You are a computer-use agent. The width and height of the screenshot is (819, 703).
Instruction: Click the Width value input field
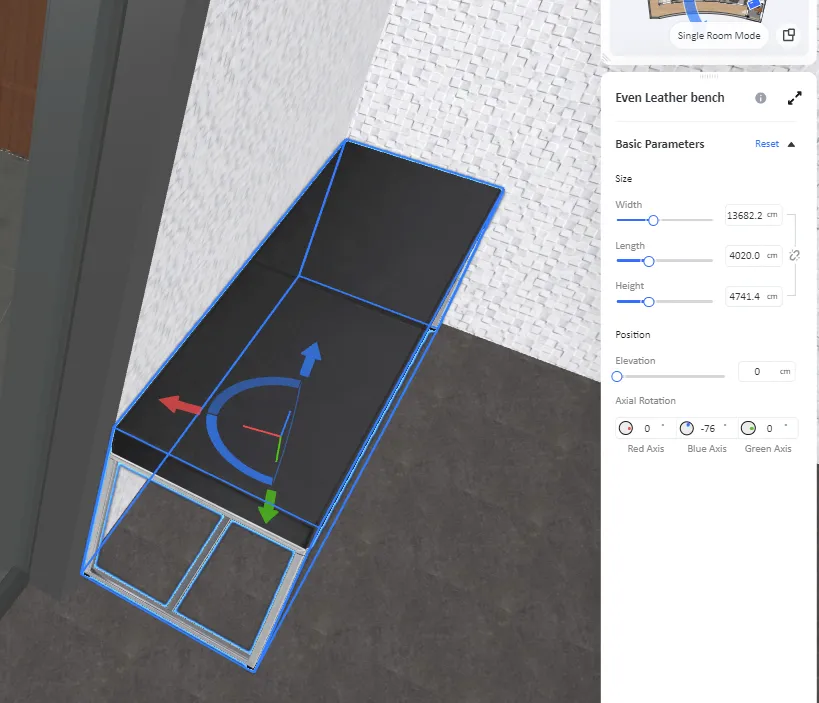tap(745, 215)
